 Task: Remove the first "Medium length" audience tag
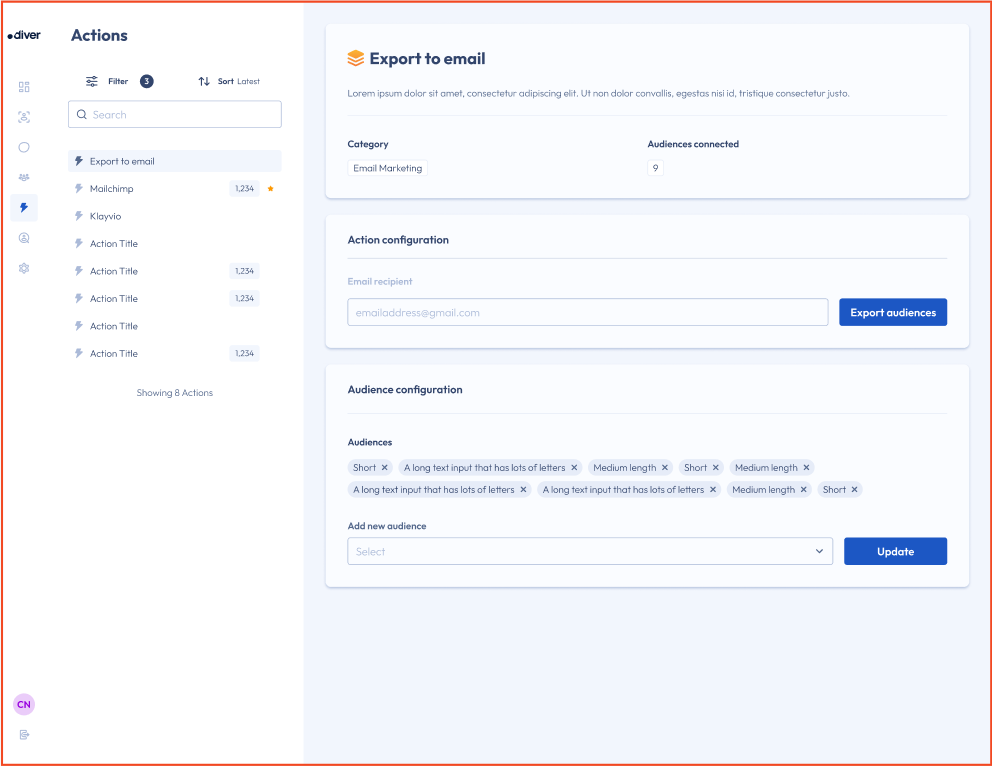(x=665, y=468)
